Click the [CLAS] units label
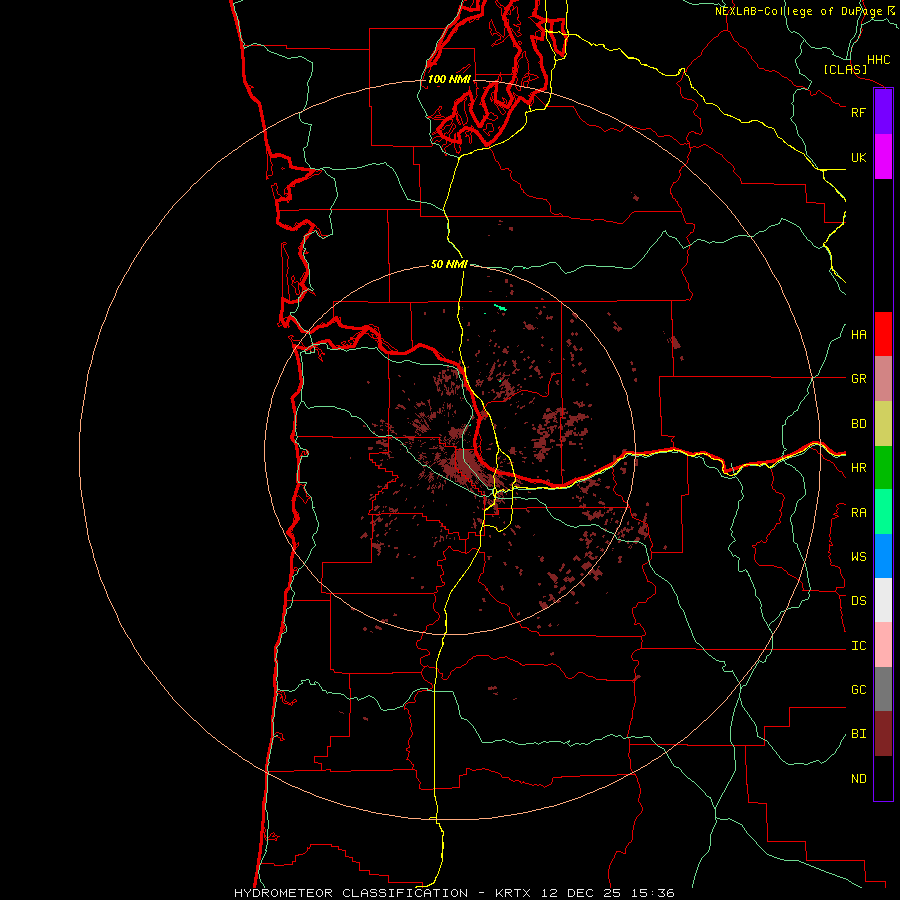Screen dimensions: 900x900 pos(845,69)
